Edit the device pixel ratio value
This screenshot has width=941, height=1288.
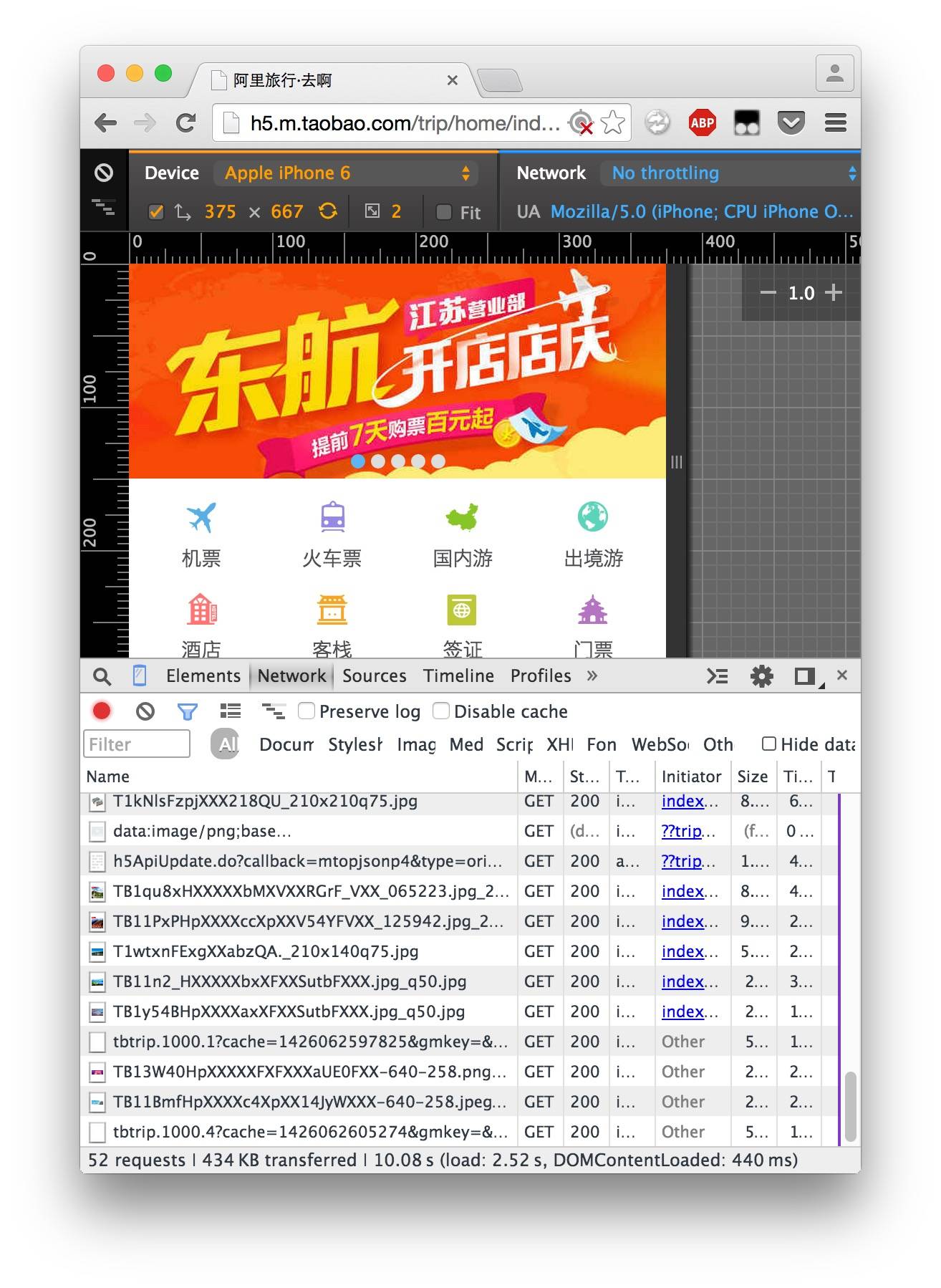tap(396, 212)
